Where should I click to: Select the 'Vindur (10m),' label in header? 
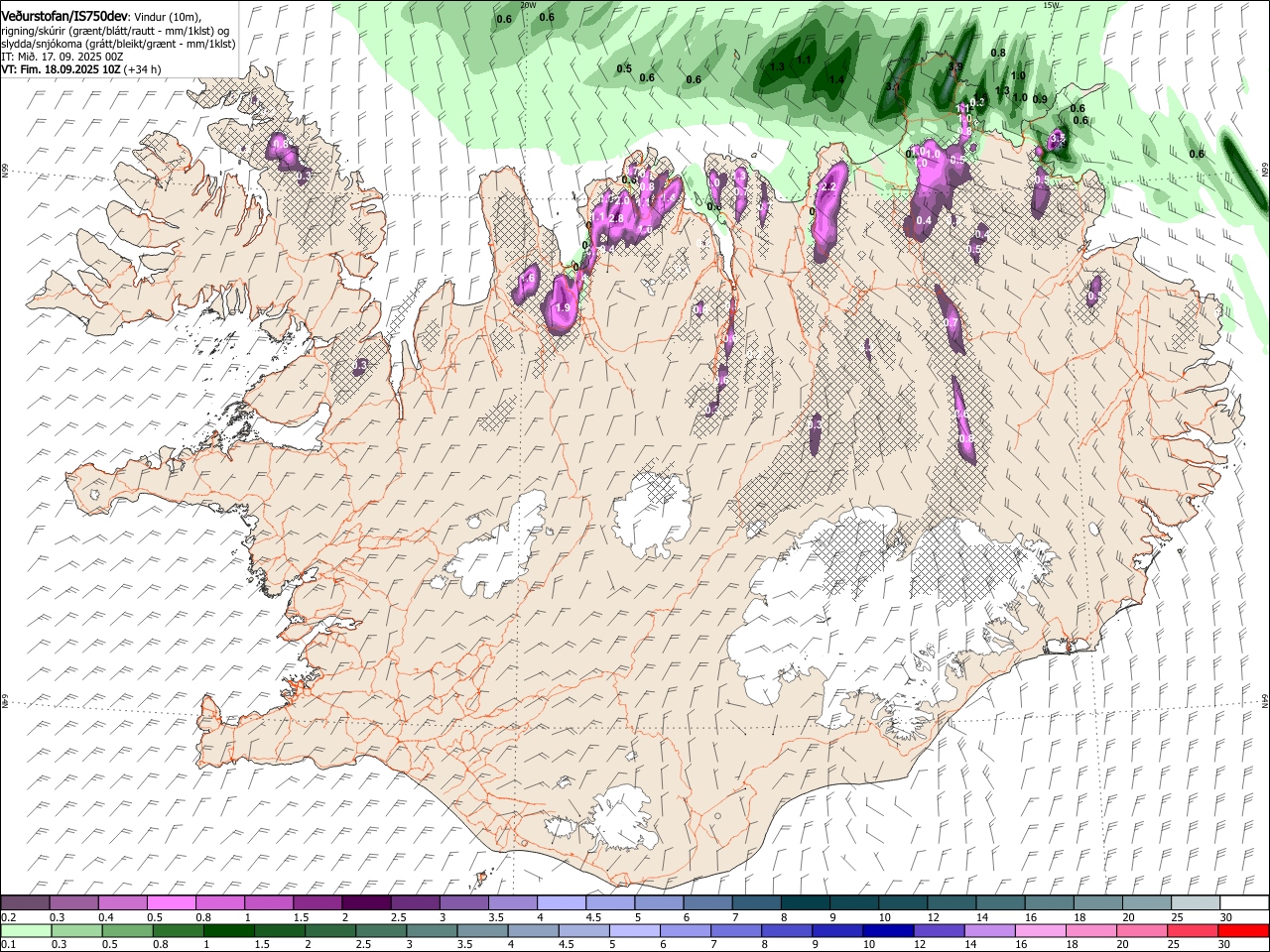(168, 17)
